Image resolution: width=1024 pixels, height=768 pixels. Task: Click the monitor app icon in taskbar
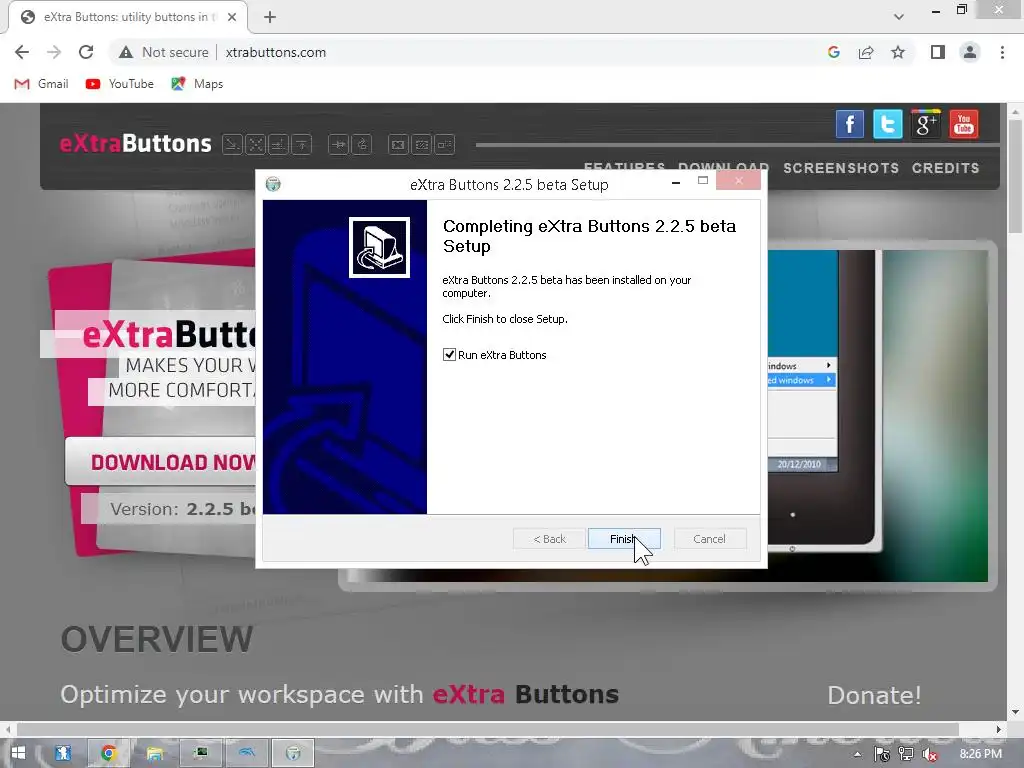(201, 753)
